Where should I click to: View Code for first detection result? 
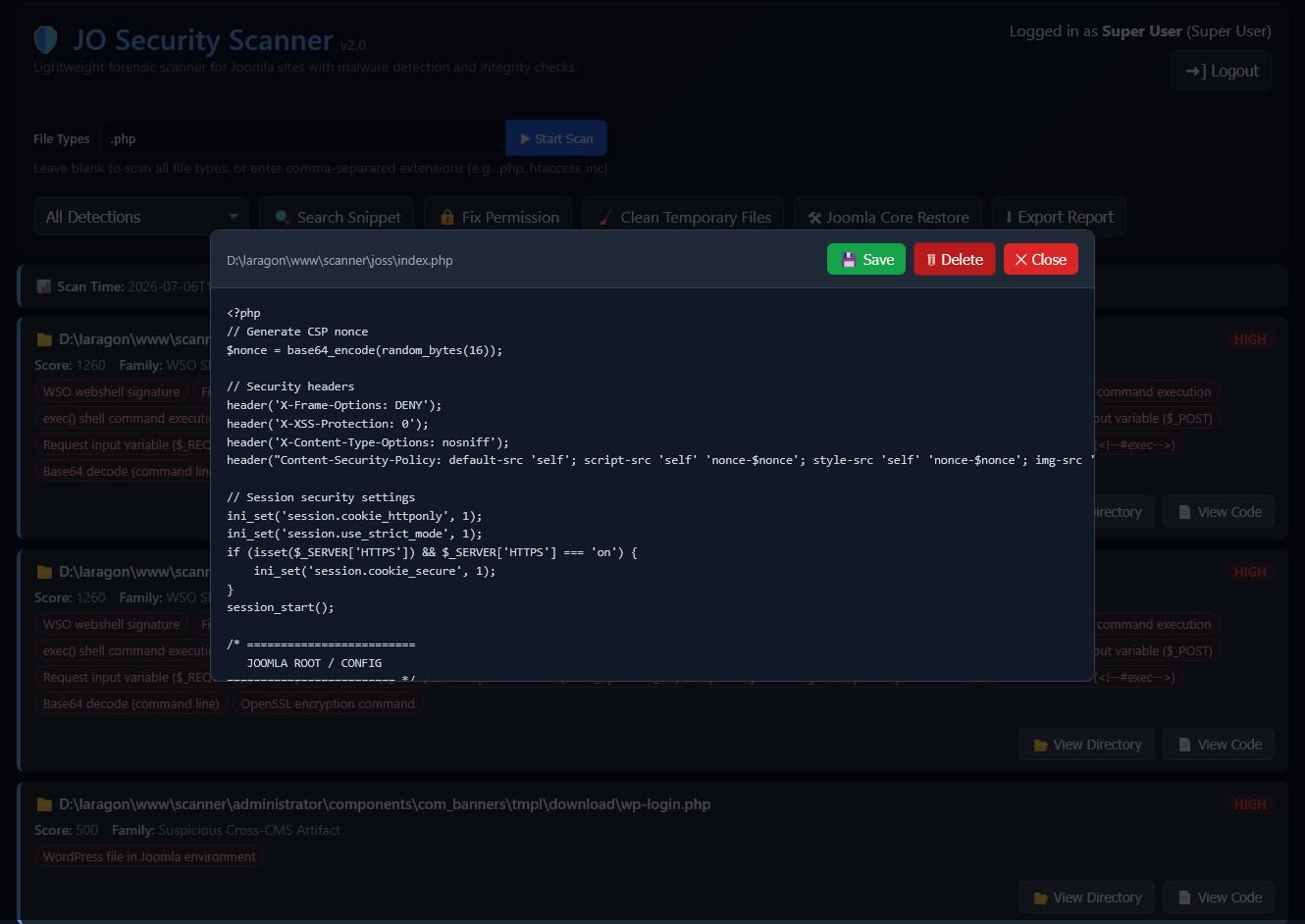(x=1220, y=512)
